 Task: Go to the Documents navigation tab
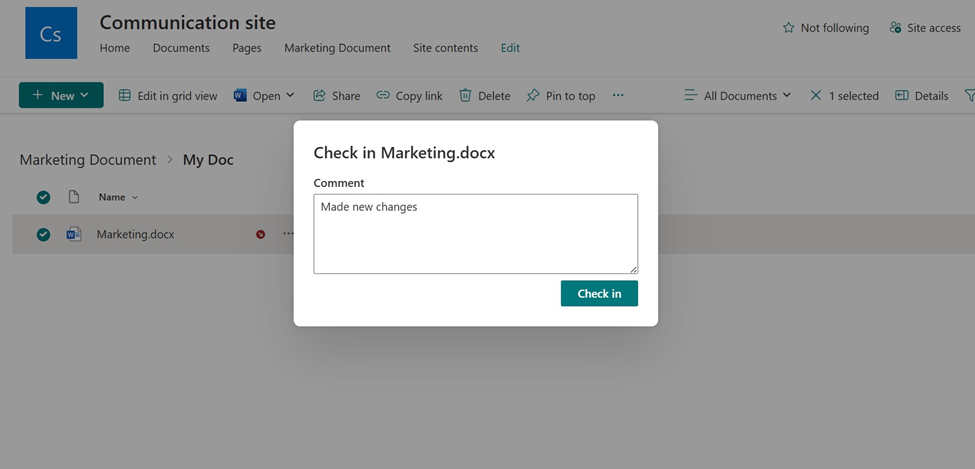click(x=181, y=48)
